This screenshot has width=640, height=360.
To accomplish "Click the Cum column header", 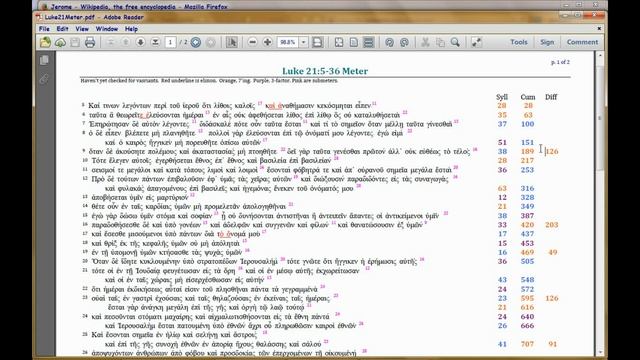I will (527, 97).
